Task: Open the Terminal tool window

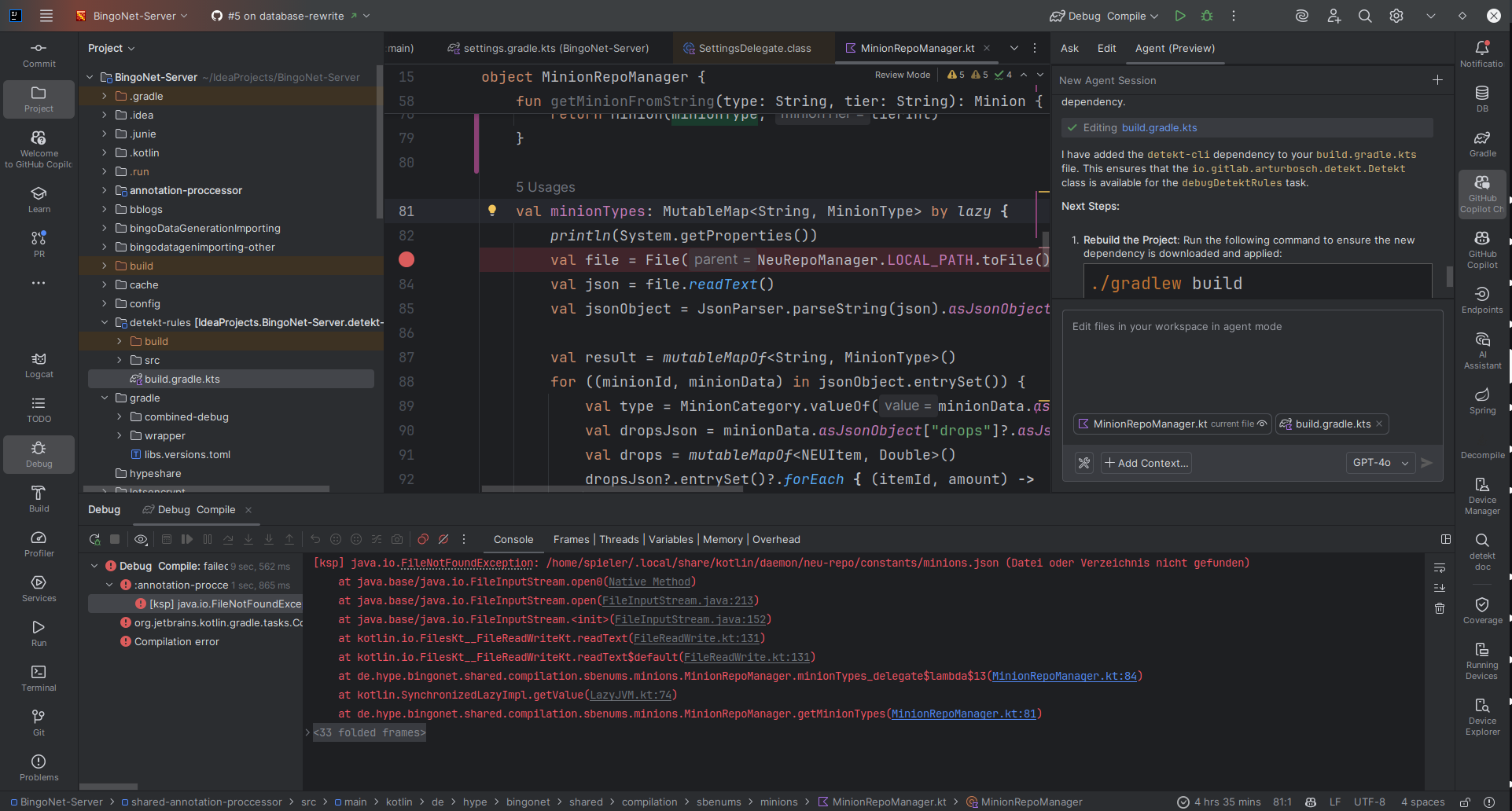Action: [39, 678]
